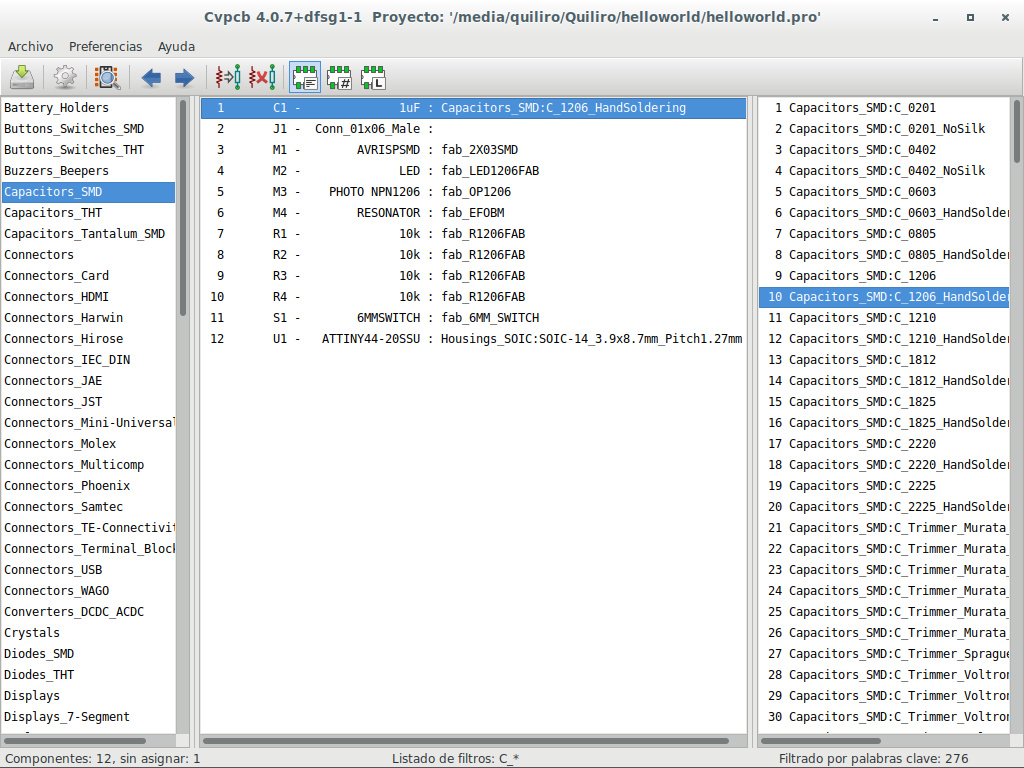Select Connectors_HDMI library
Image resolution: width=1024 pixels, height=768 pixels.
(89, 296)
